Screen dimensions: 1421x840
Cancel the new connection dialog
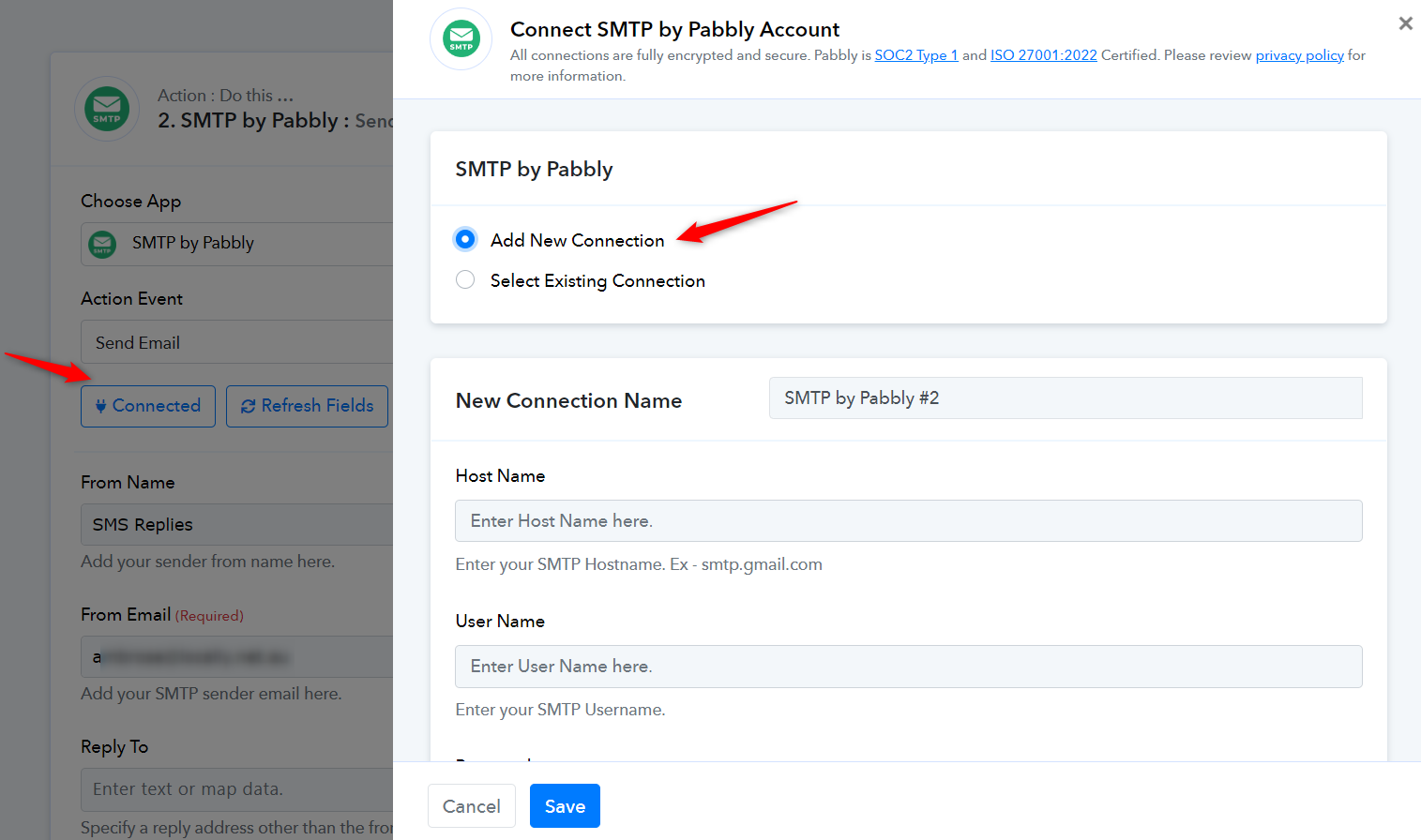pyautogui.click(x=472, y=806)
